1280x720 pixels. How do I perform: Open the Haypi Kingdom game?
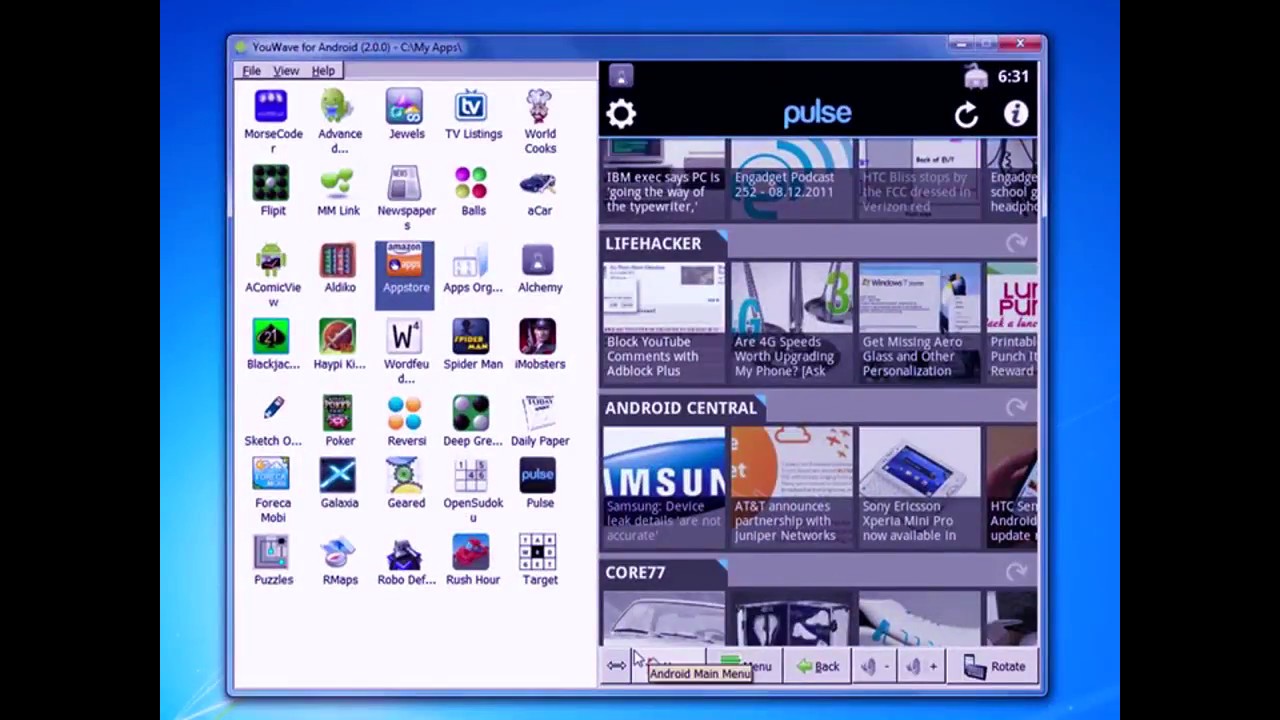(x=338, y=337)
